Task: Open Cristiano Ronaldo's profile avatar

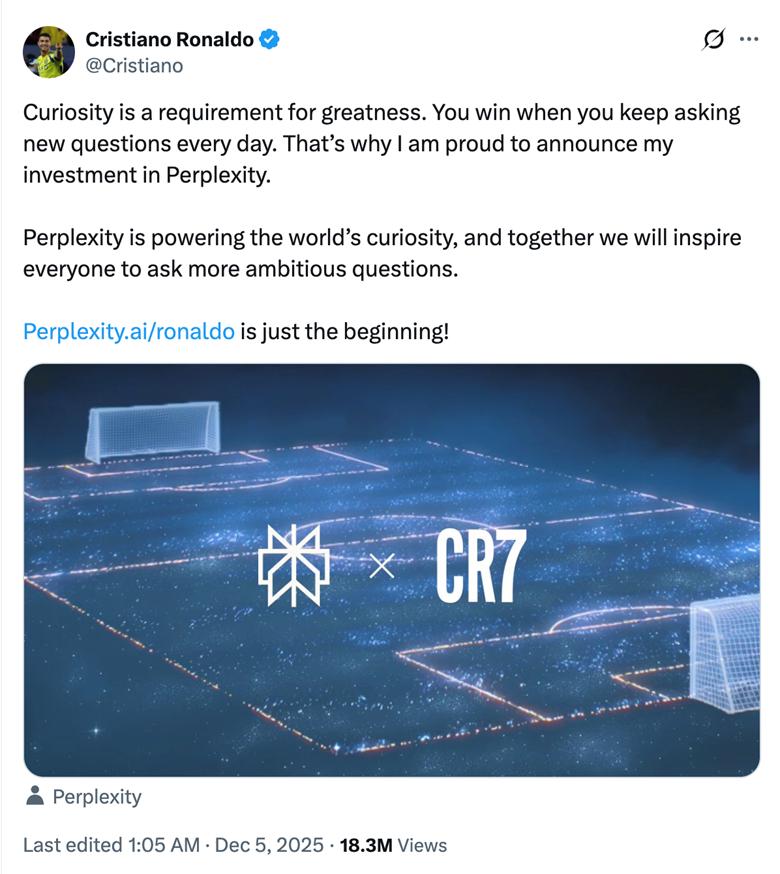Action: click(x=48, y=52)
